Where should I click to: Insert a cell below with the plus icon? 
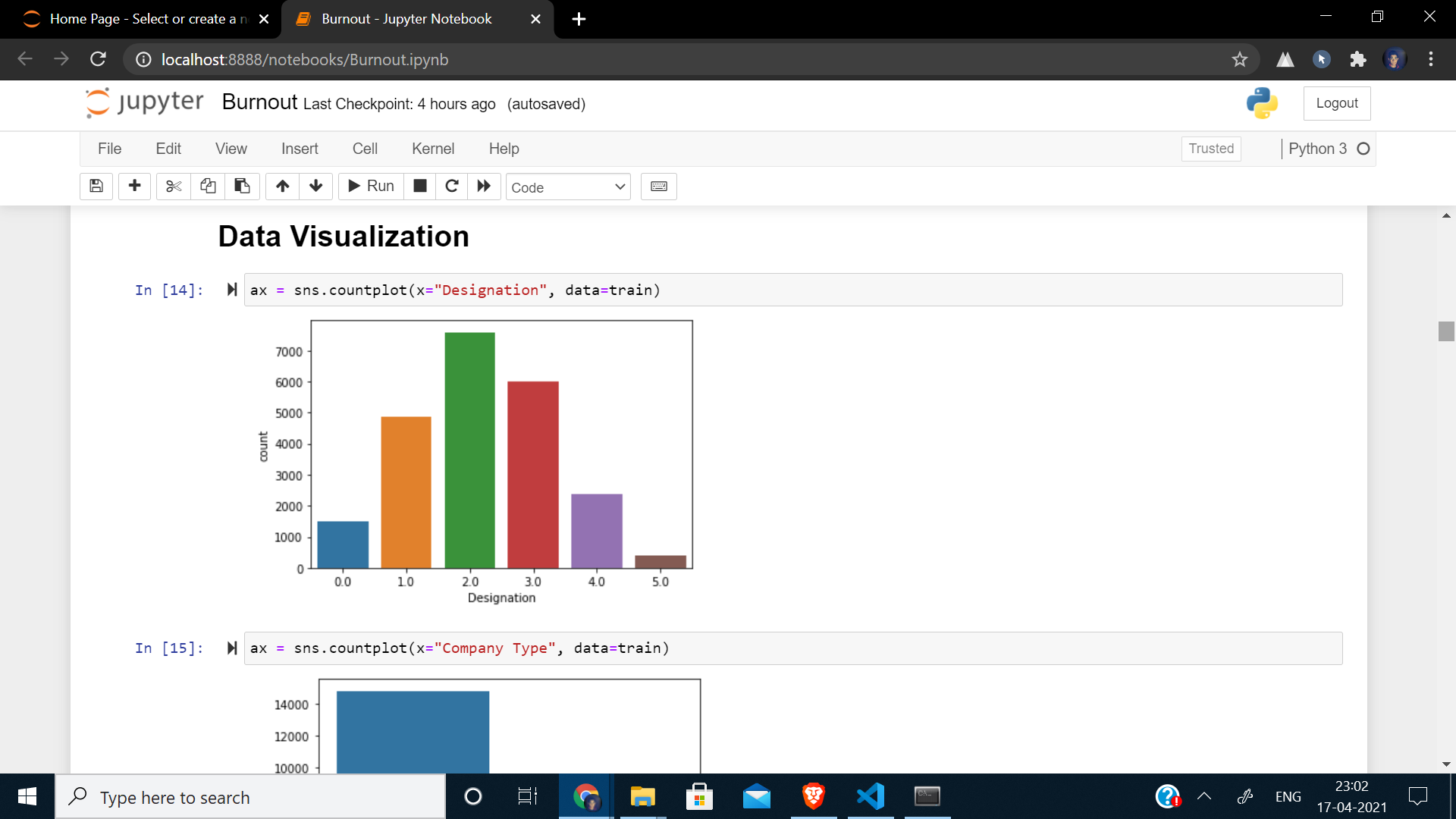coord(134,186)
